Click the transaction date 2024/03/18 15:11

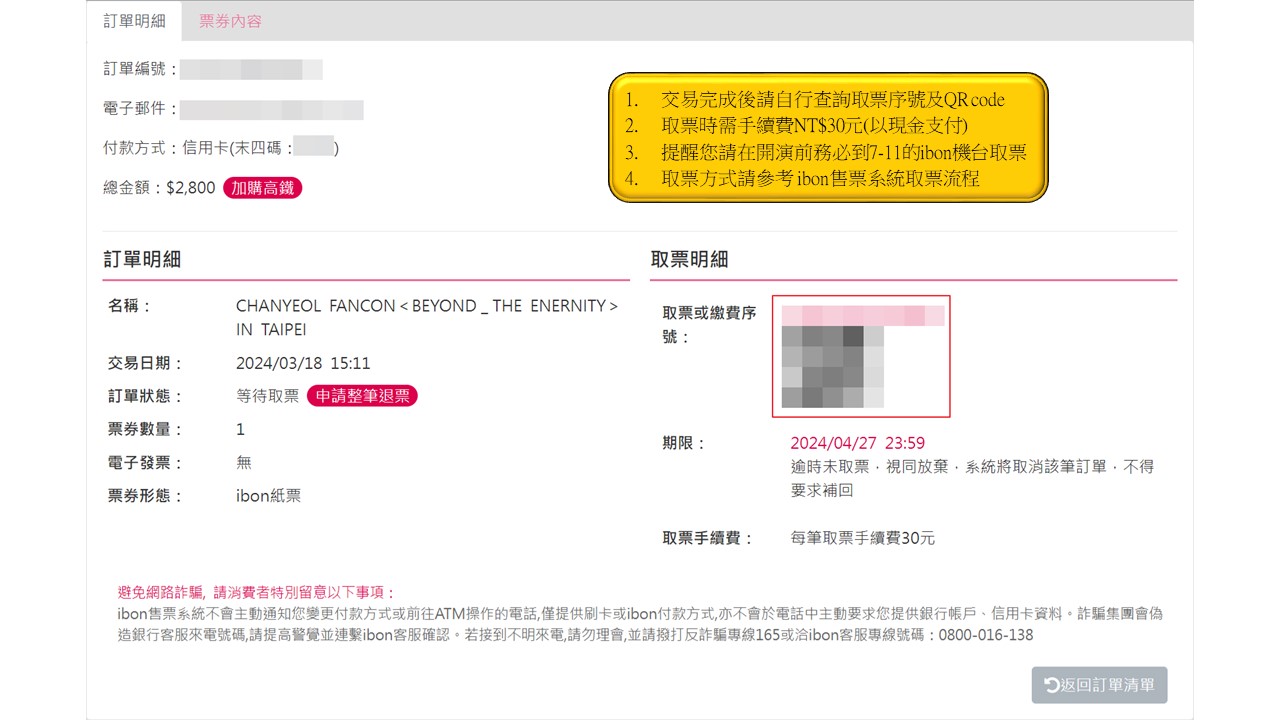(x=303, y=363)
